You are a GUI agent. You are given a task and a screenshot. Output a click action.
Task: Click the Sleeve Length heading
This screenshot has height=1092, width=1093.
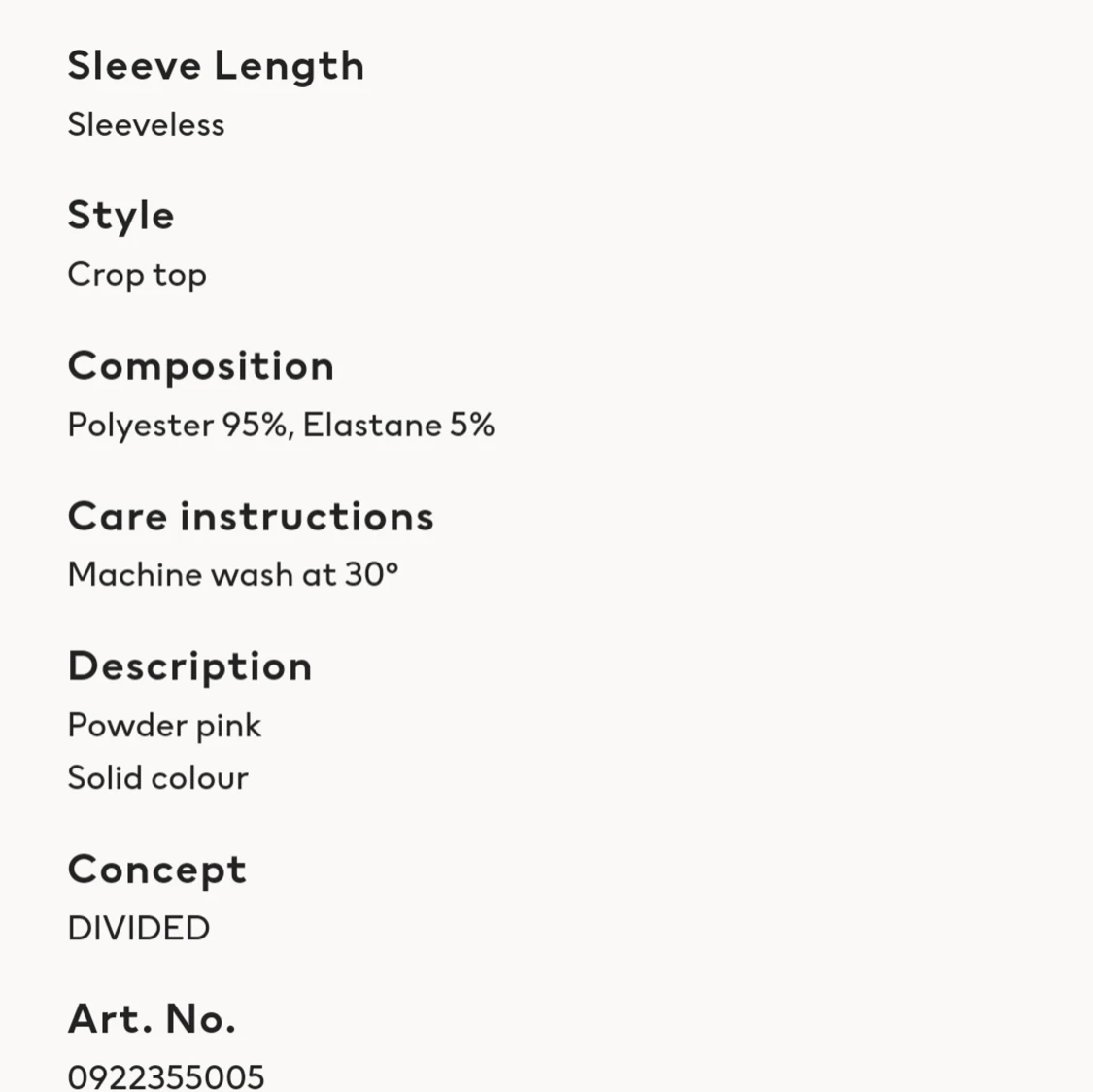(216, 66)
